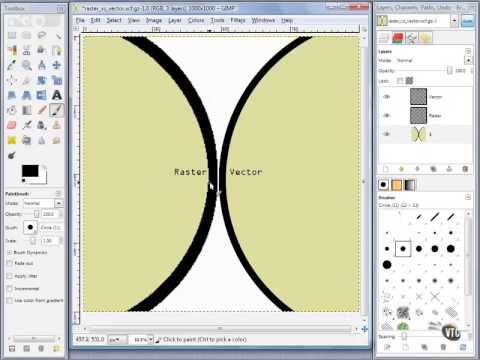Click the black foreground color swatch
480x360 pixels.
tap(30, 171)
